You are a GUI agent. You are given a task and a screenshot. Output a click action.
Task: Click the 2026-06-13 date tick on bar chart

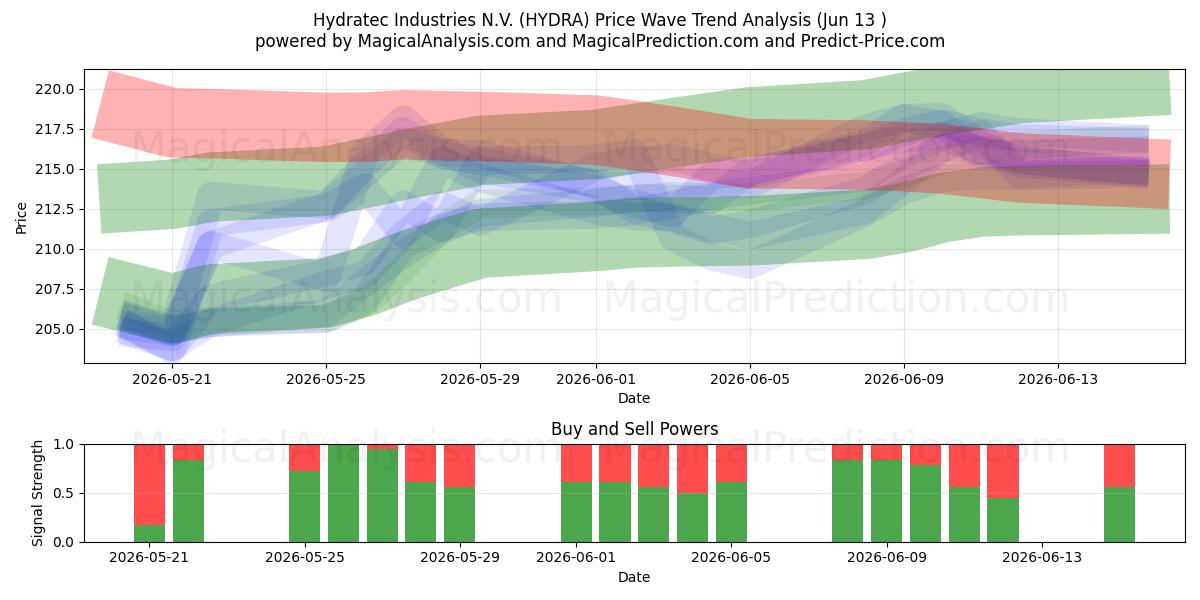[x=1042, y=558]
